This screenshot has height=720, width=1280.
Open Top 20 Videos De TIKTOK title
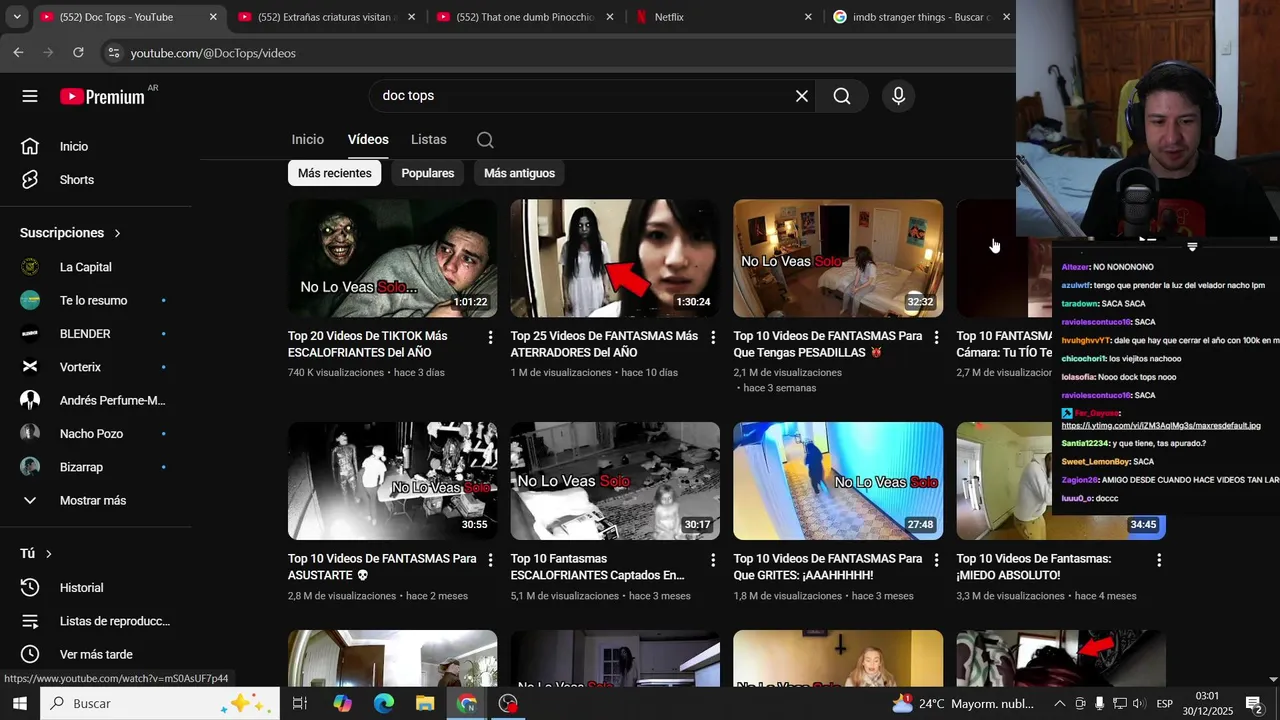tap(368, 344)
